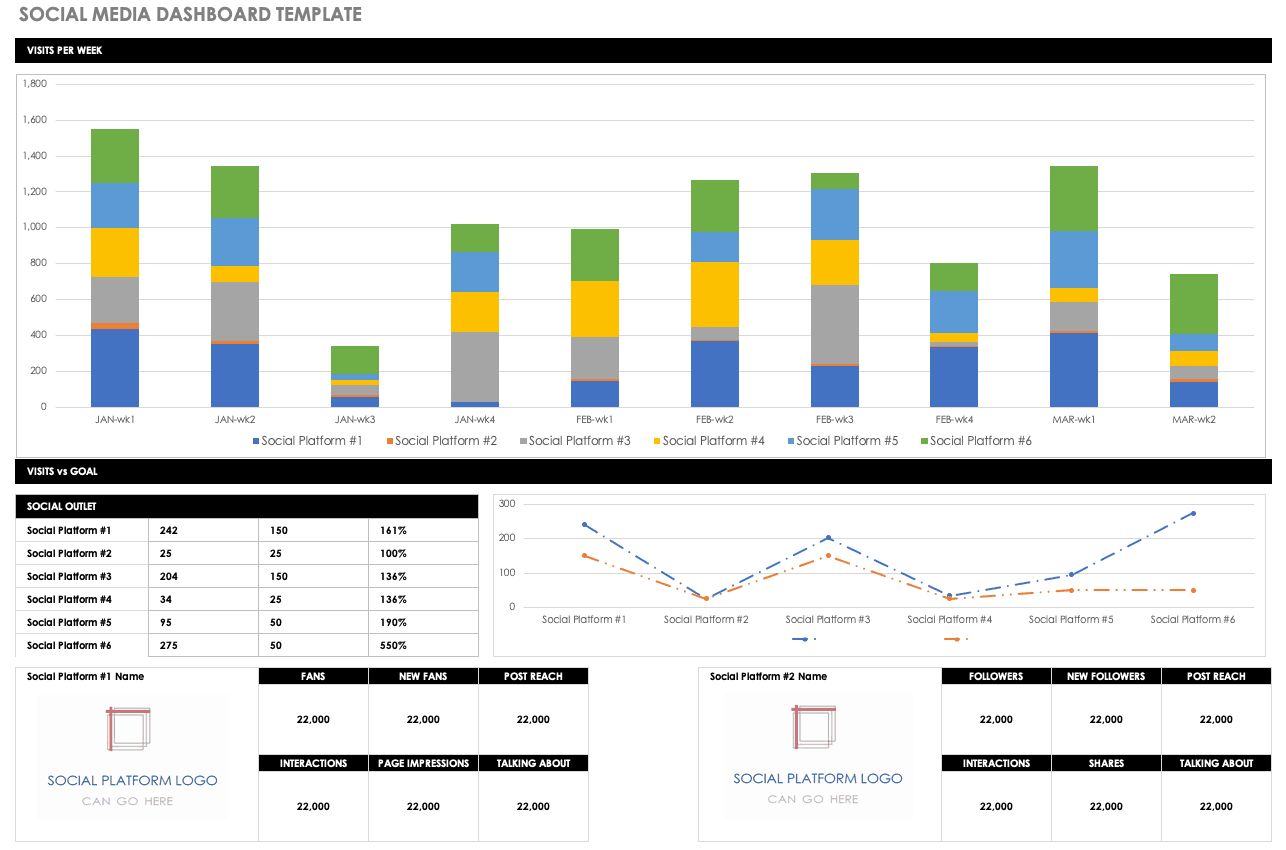Click the gray segment of the JAN-wk4 bar
The height and width of the screenshot is (850, 1286).
475,366
